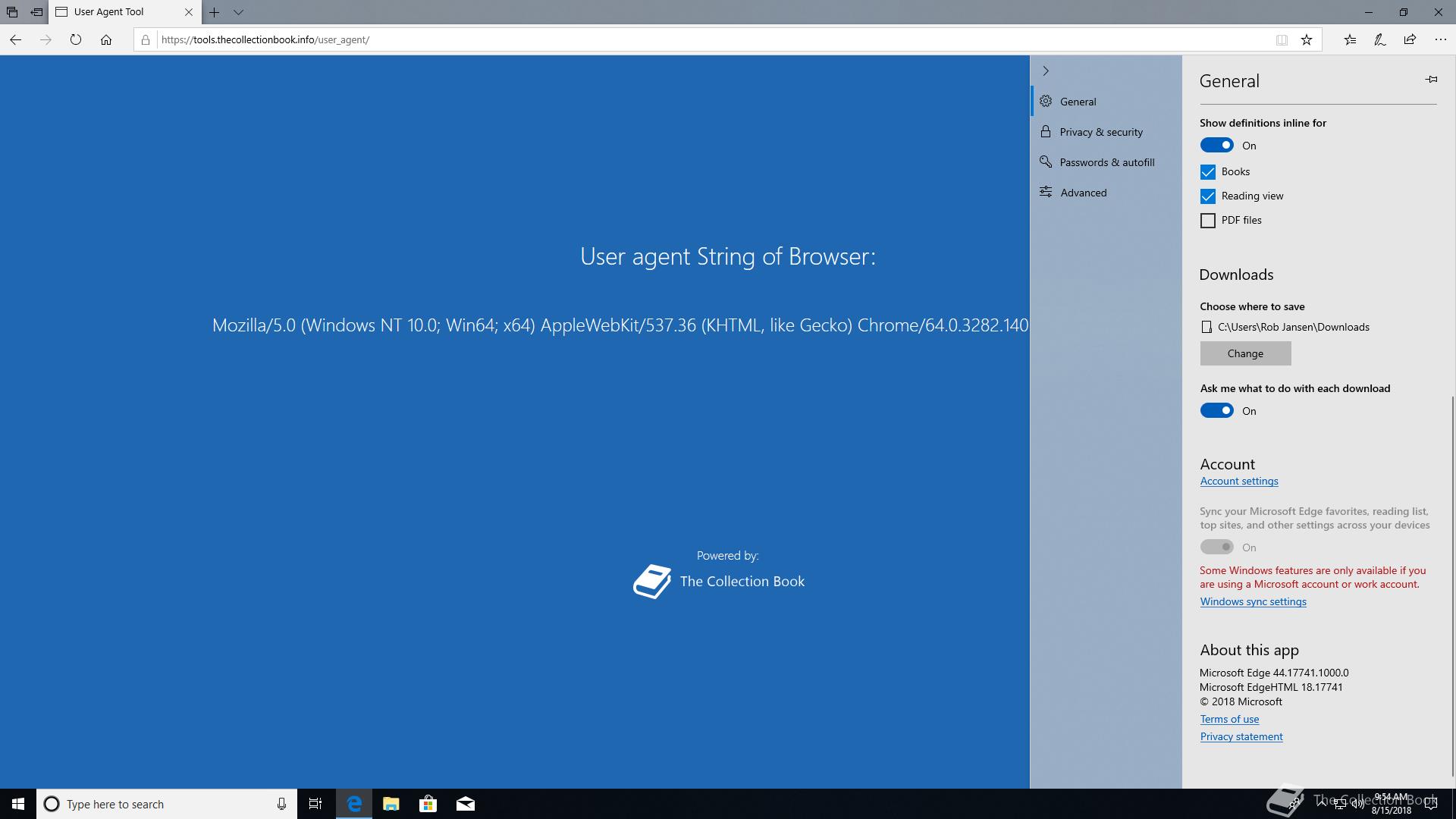
Task: Open the Privacy statement link
Action: click(1241, 736)
